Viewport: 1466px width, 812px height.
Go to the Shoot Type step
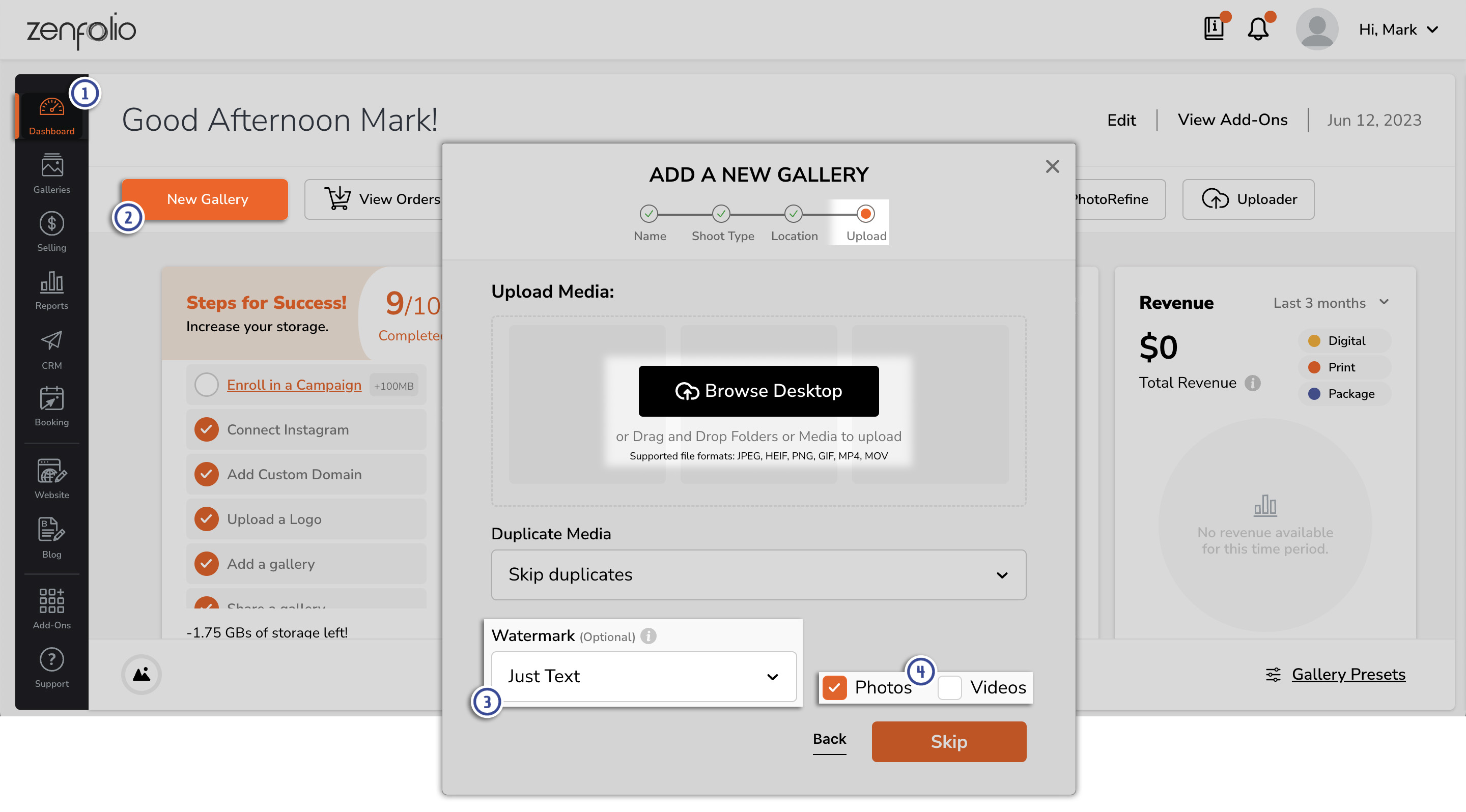coord(721,214)
